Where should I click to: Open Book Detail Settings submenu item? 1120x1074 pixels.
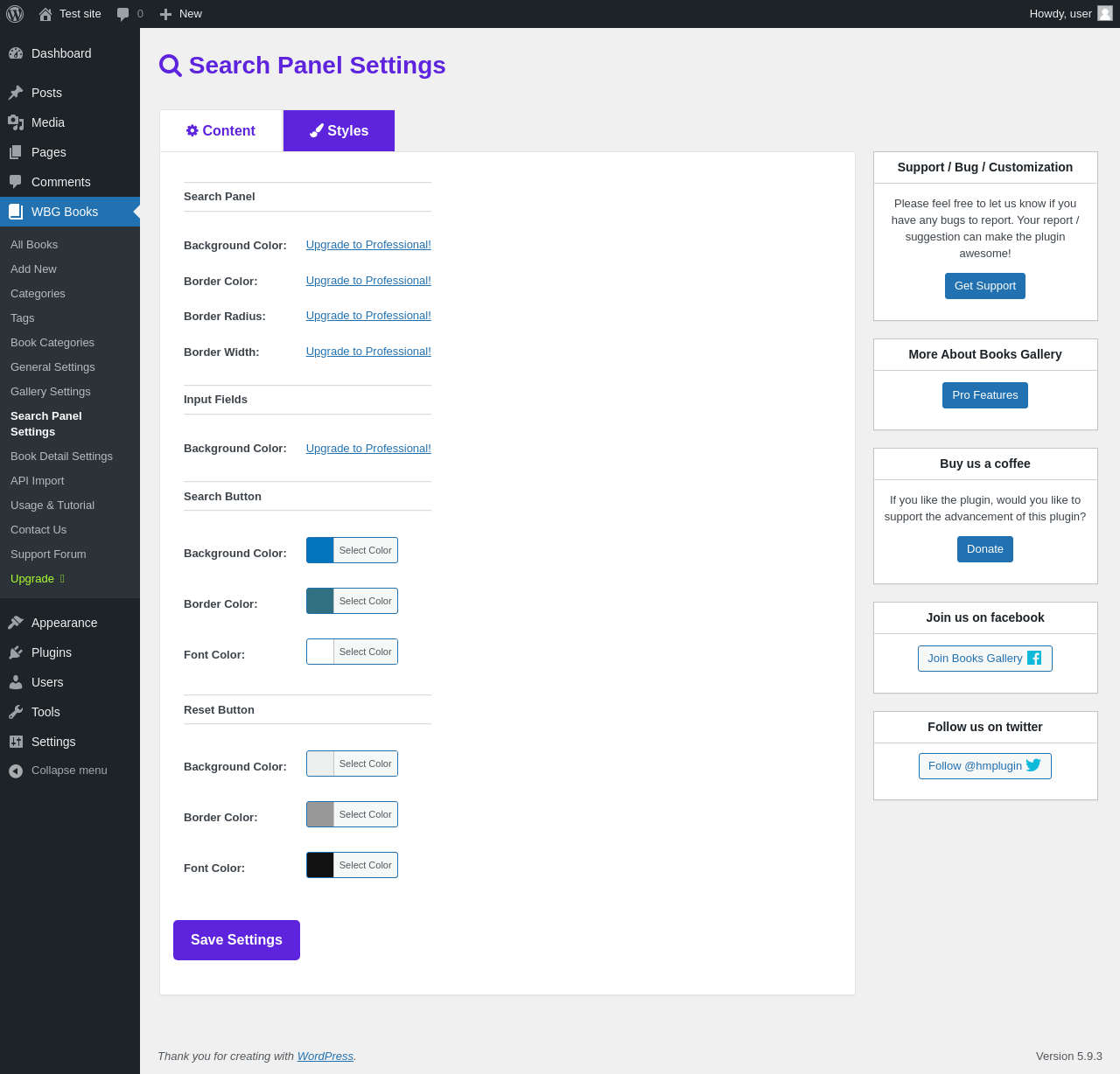tap(61, 457)
